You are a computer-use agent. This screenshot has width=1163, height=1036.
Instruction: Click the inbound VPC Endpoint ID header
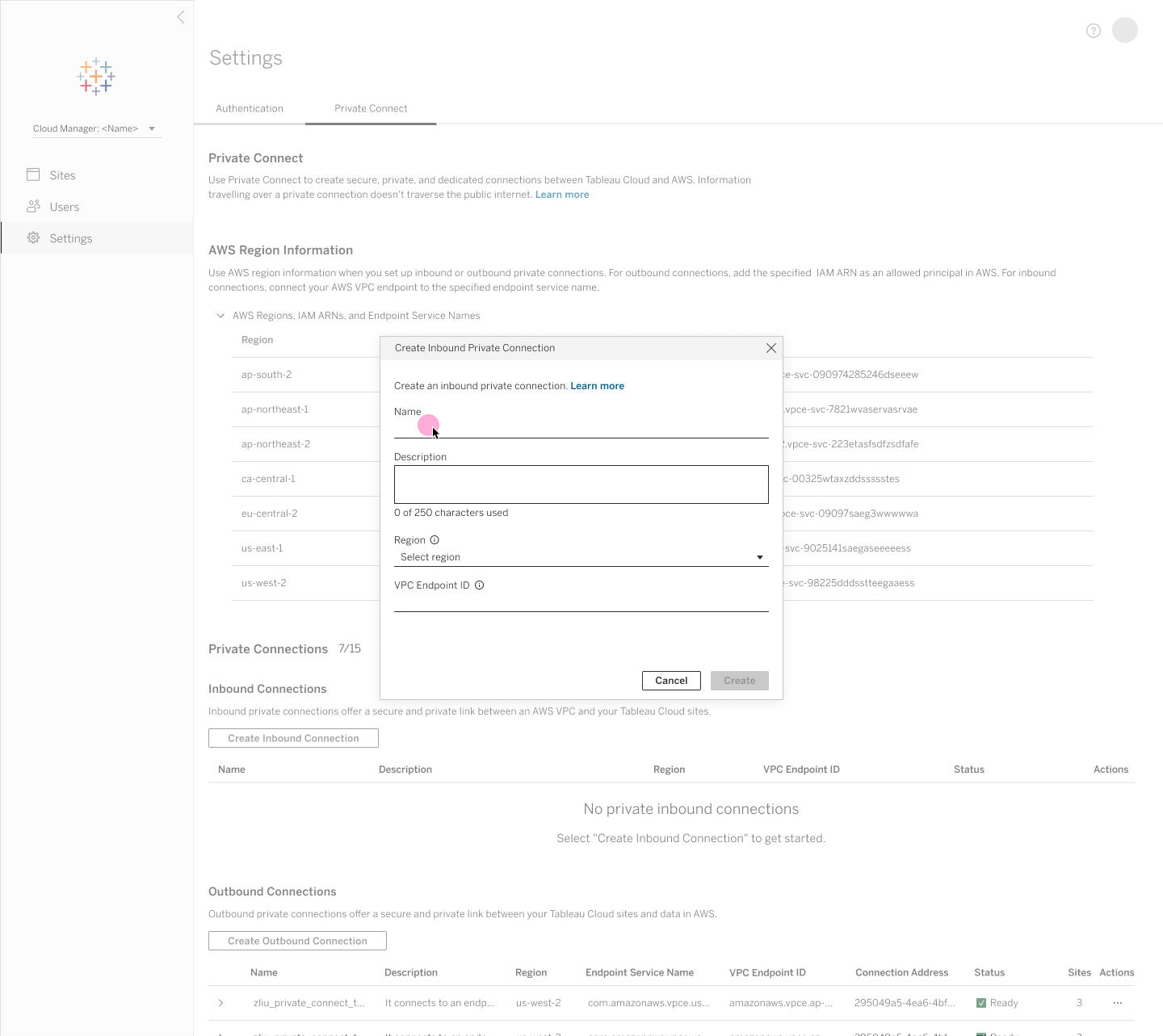tap(801, 770)
